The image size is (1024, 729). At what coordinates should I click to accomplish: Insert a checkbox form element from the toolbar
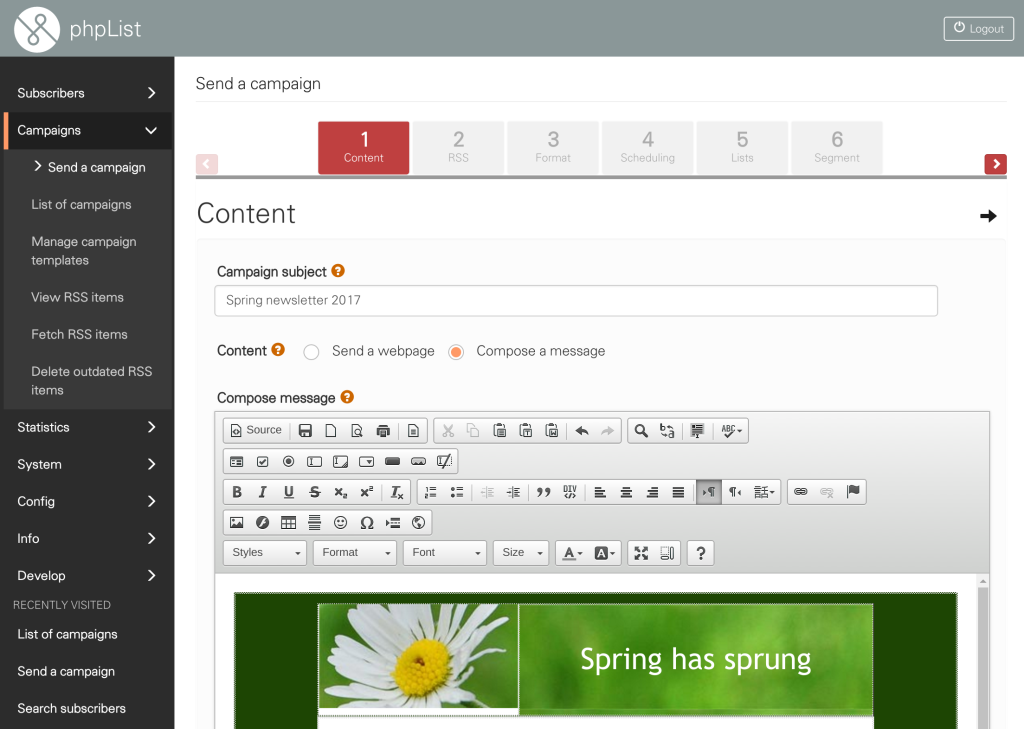(x=262, y=462)
